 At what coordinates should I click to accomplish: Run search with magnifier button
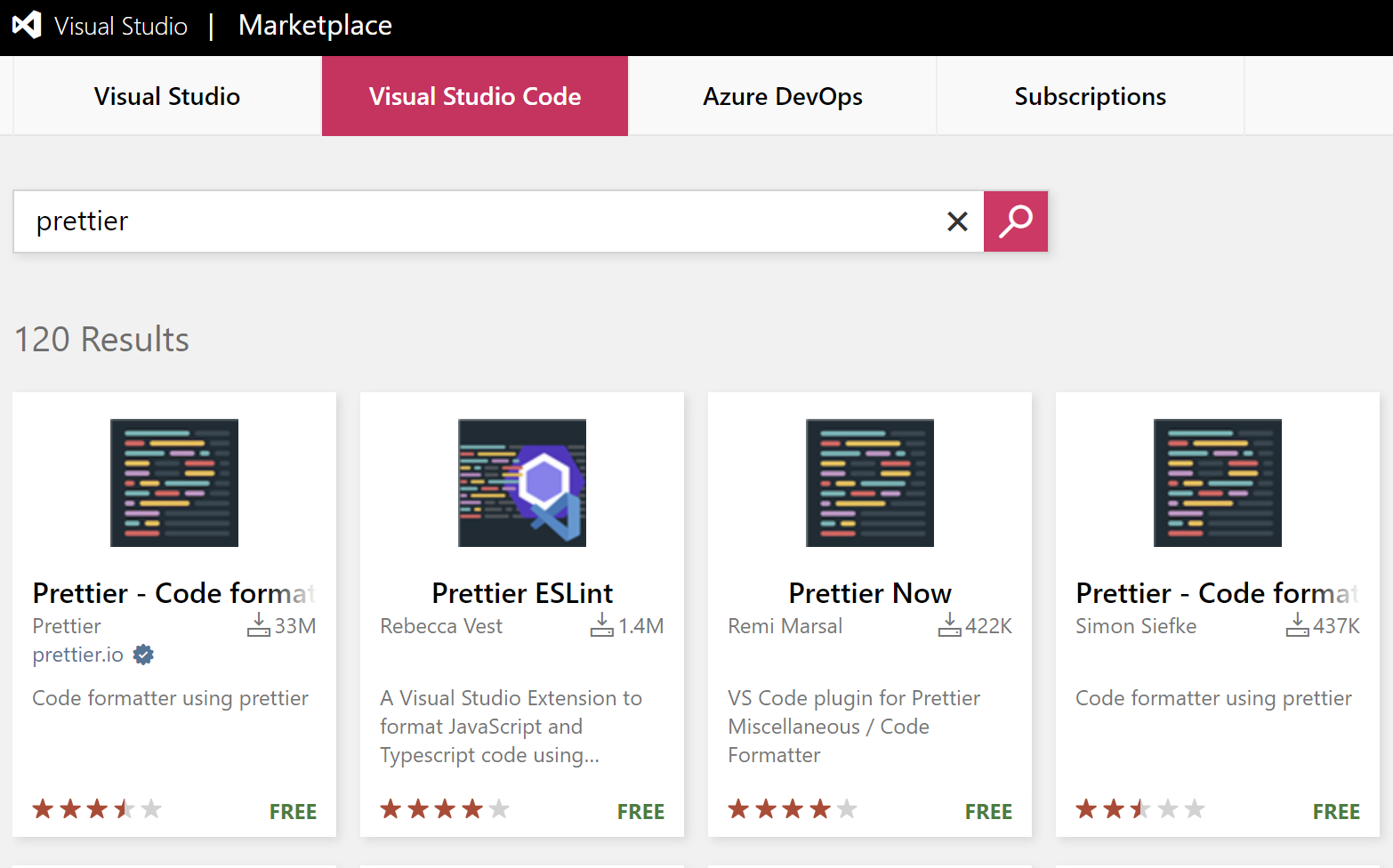pos(1015,221)
